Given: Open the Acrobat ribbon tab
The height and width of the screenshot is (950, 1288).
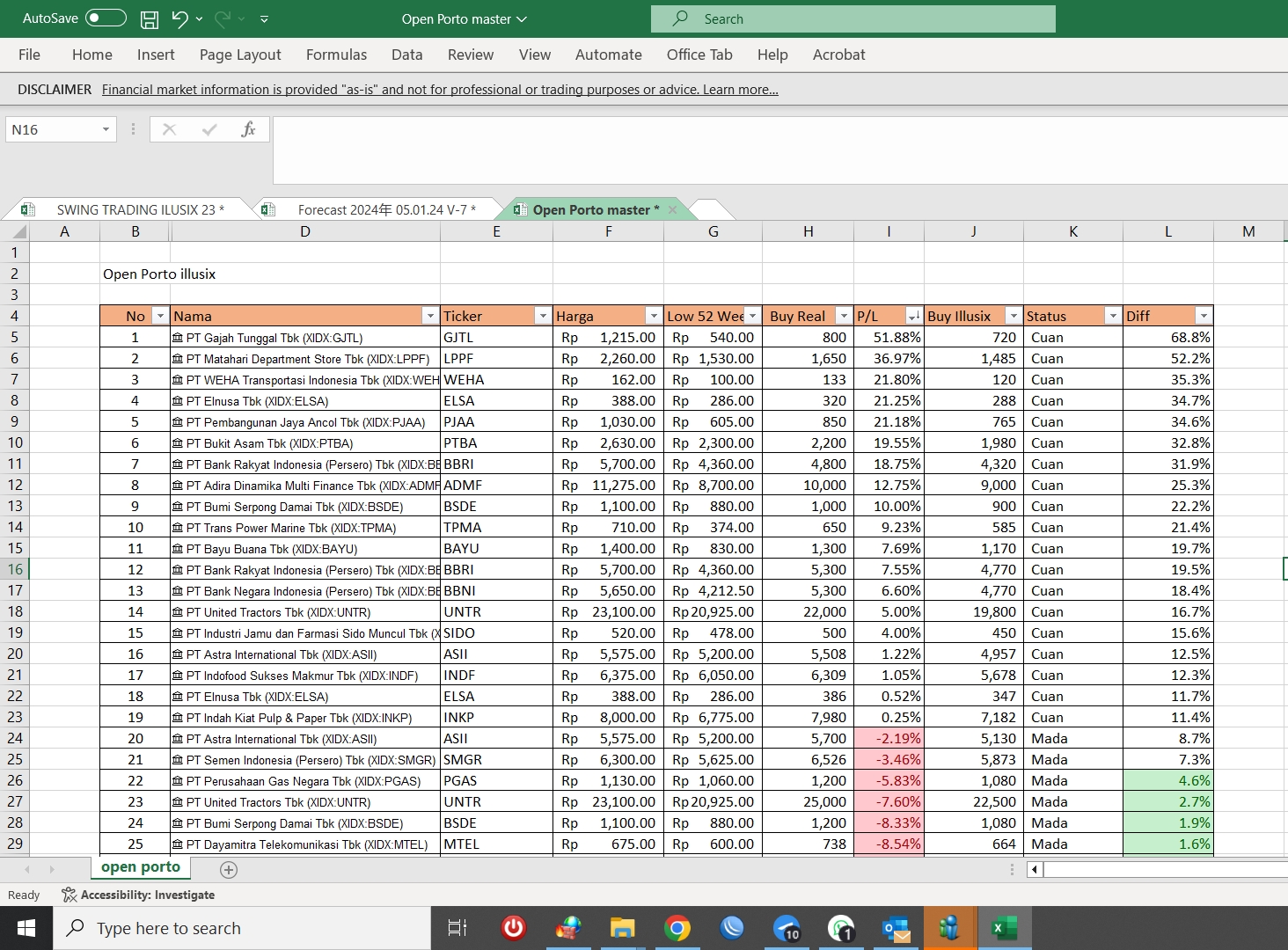Looking at the screenshot, I should tap(838, 55).
